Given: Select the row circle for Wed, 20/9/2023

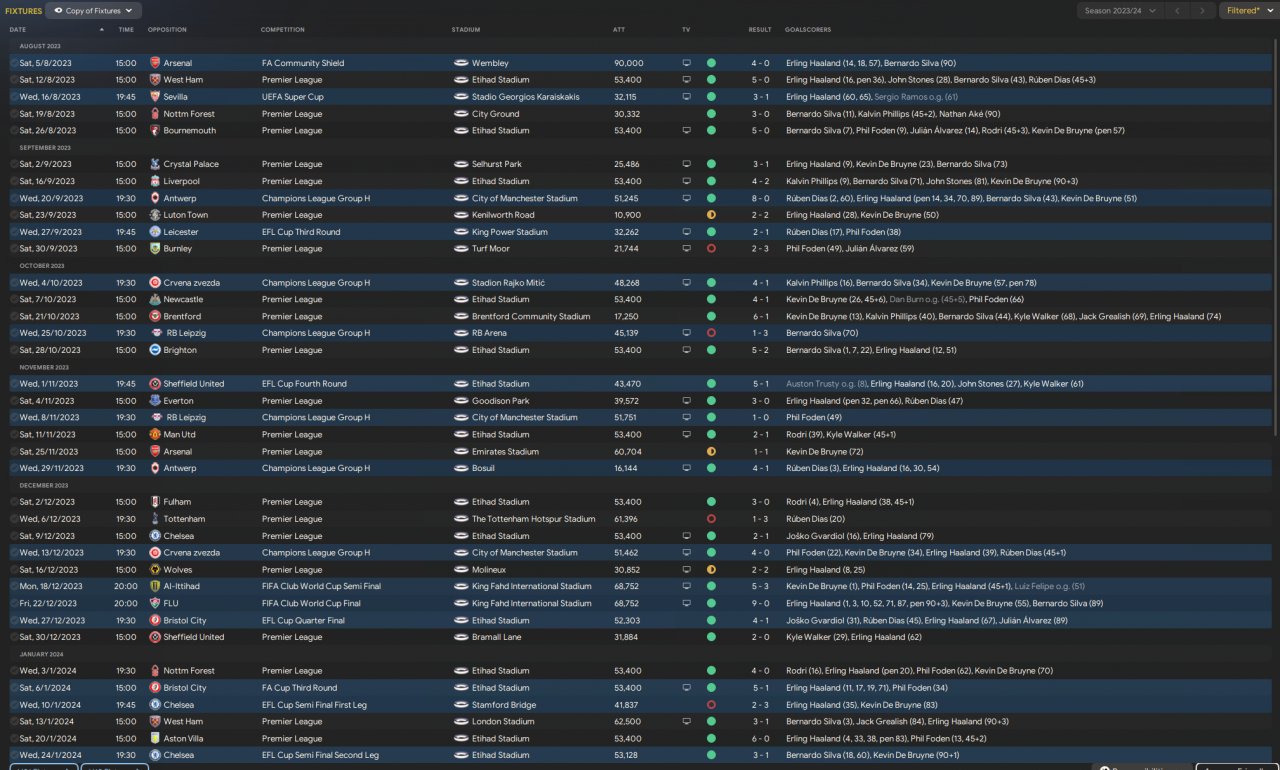Looking at the screenshot, I should click(14, 198).
